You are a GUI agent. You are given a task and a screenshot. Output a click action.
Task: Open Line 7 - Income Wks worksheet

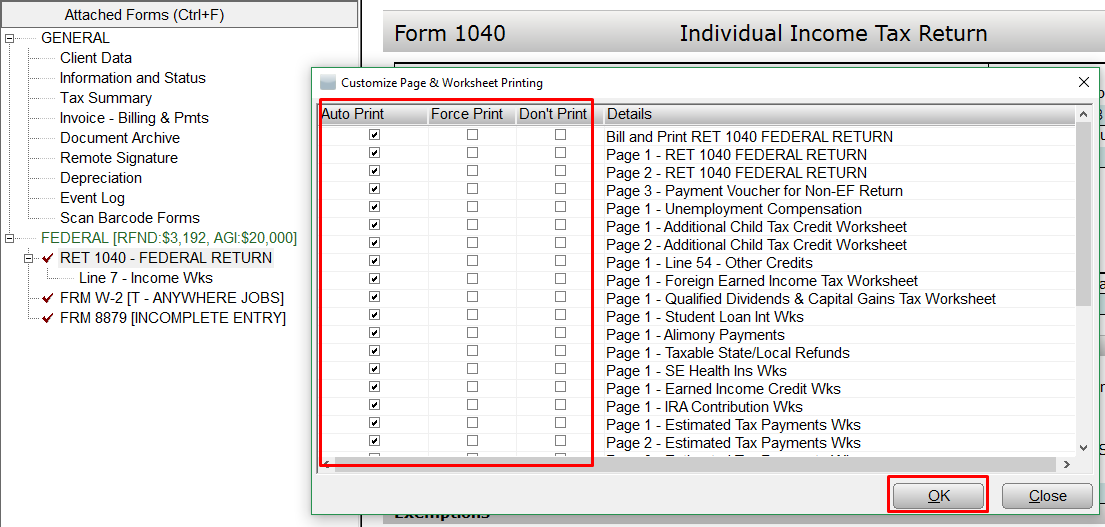[146, 278]
